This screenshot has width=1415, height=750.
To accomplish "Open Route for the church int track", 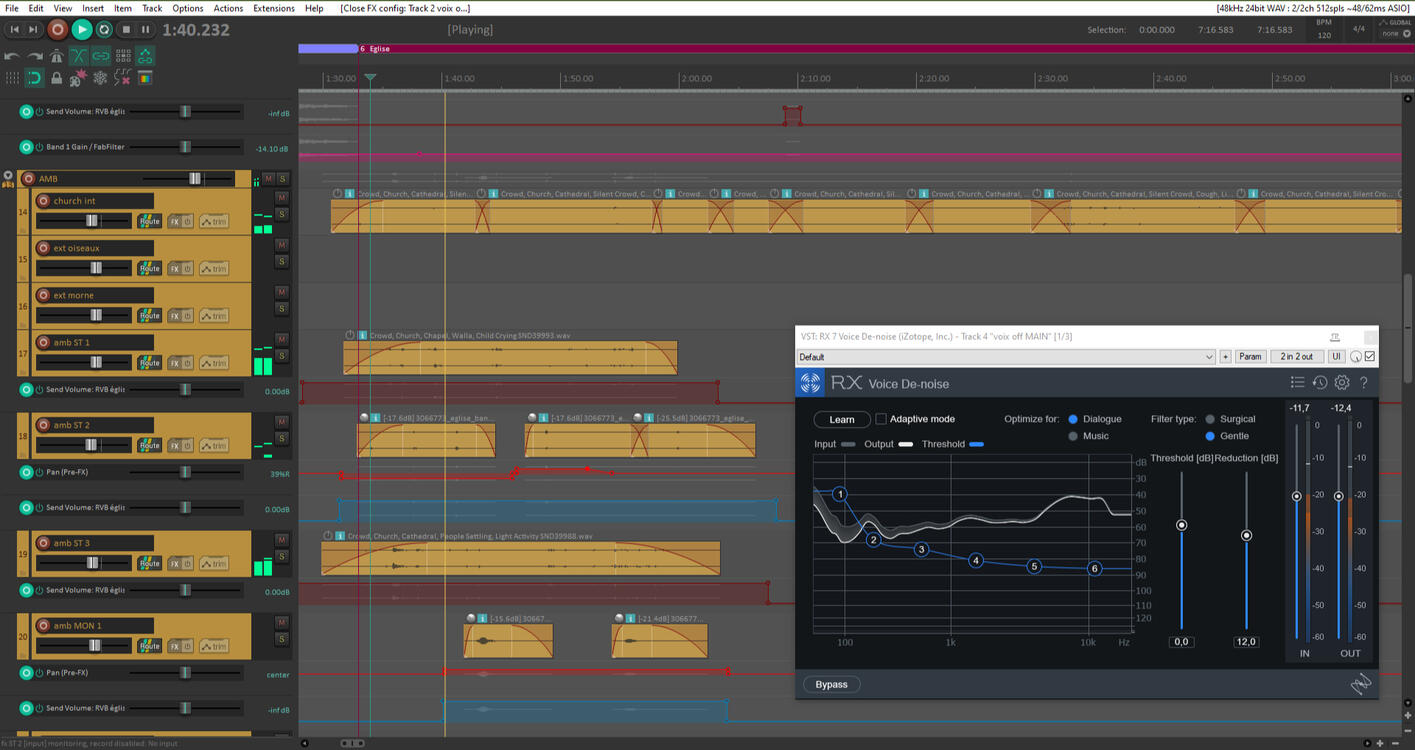I will [x=149, y=221].
